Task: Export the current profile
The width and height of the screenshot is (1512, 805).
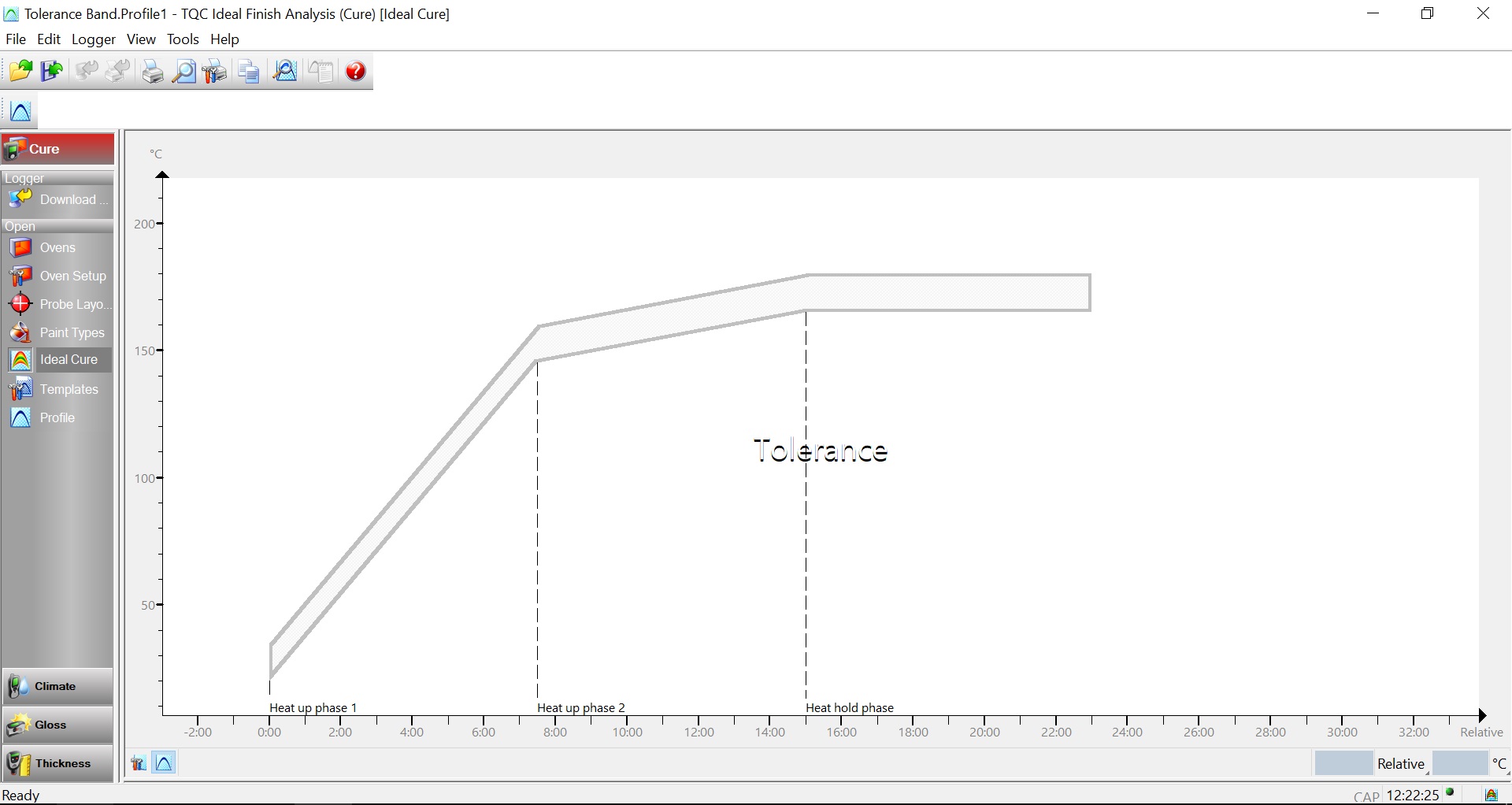Action: (x=51, y=71)
